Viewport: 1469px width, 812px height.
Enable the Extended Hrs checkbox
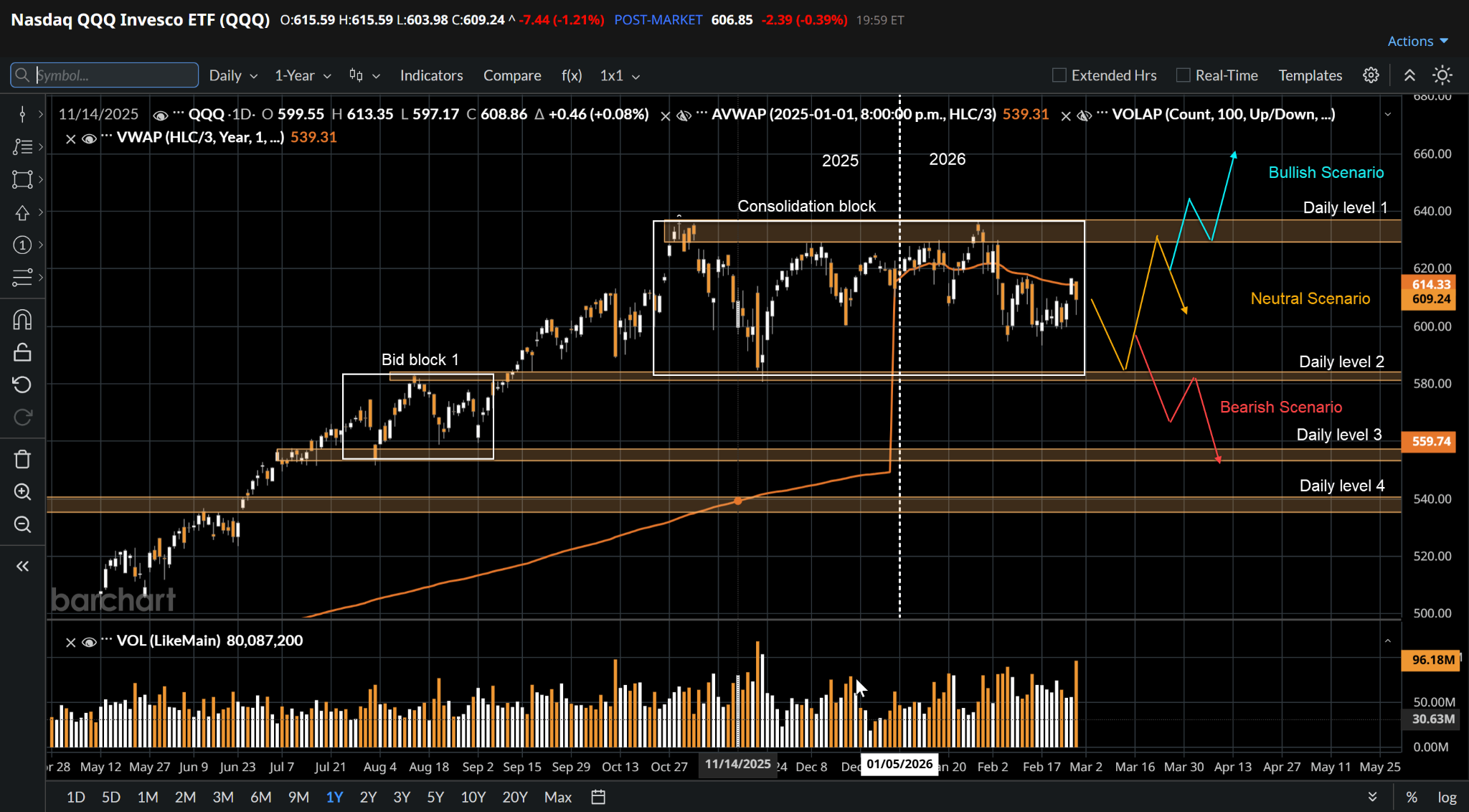[1059, 75]
